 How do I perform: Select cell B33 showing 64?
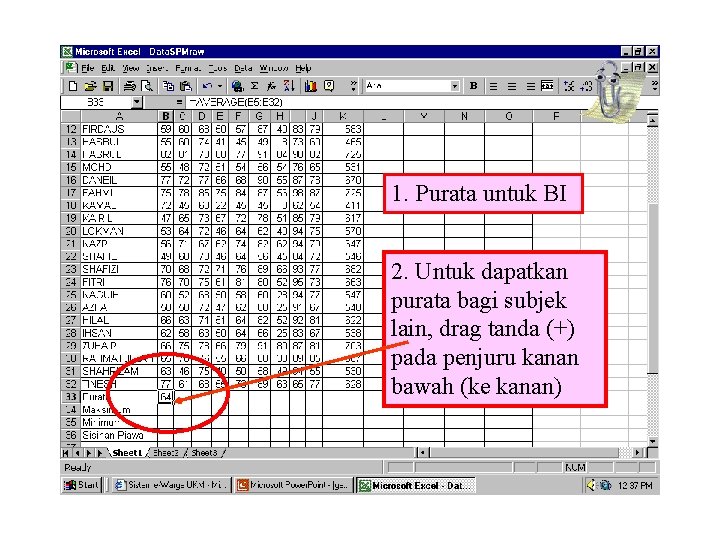(165, 397)
